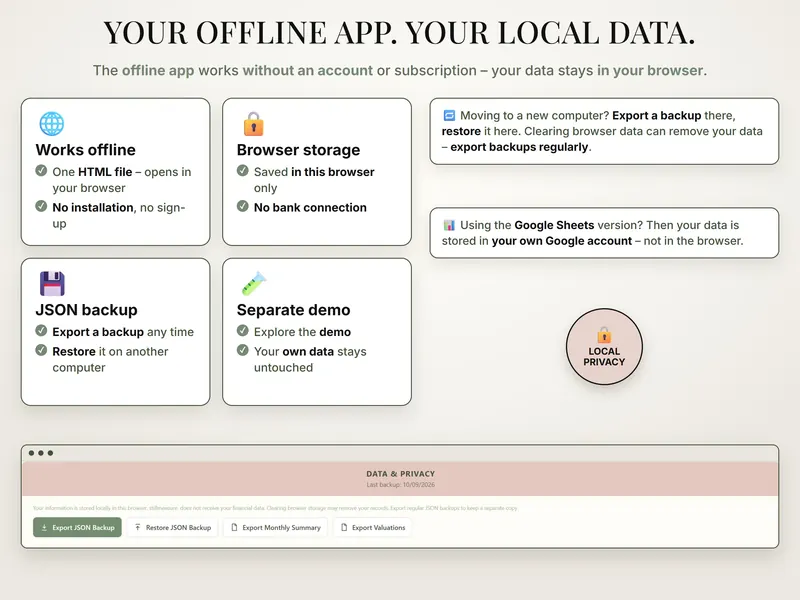Click the Export Monthly Summary button
This screenshot has height=600, width=800.
[276, 528]
